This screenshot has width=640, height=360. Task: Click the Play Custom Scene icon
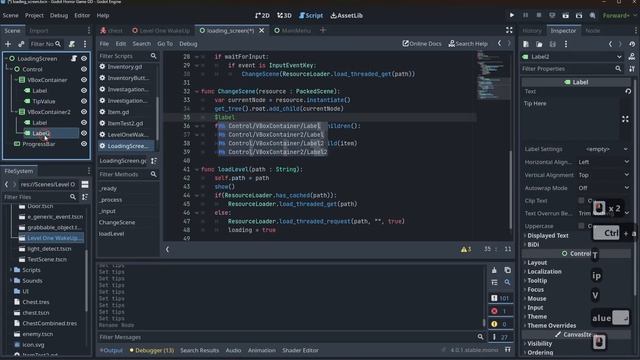point(579,16)
